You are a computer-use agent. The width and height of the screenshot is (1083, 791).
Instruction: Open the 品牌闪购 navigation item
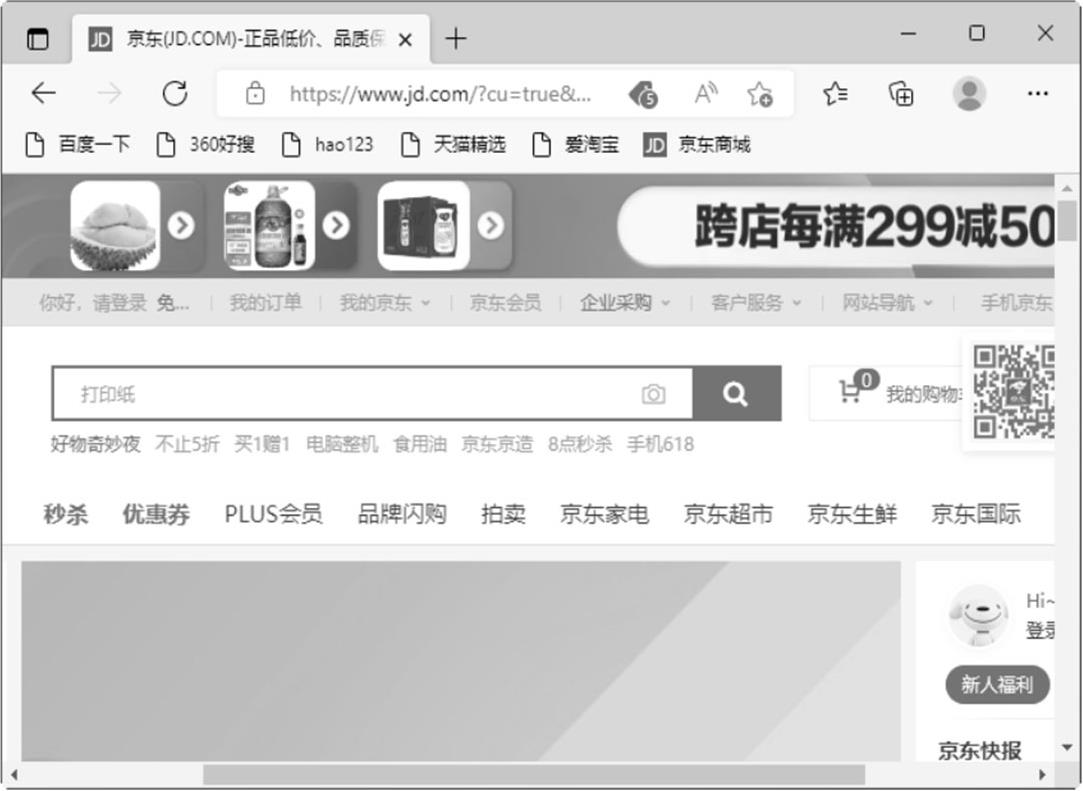(402, 514)
